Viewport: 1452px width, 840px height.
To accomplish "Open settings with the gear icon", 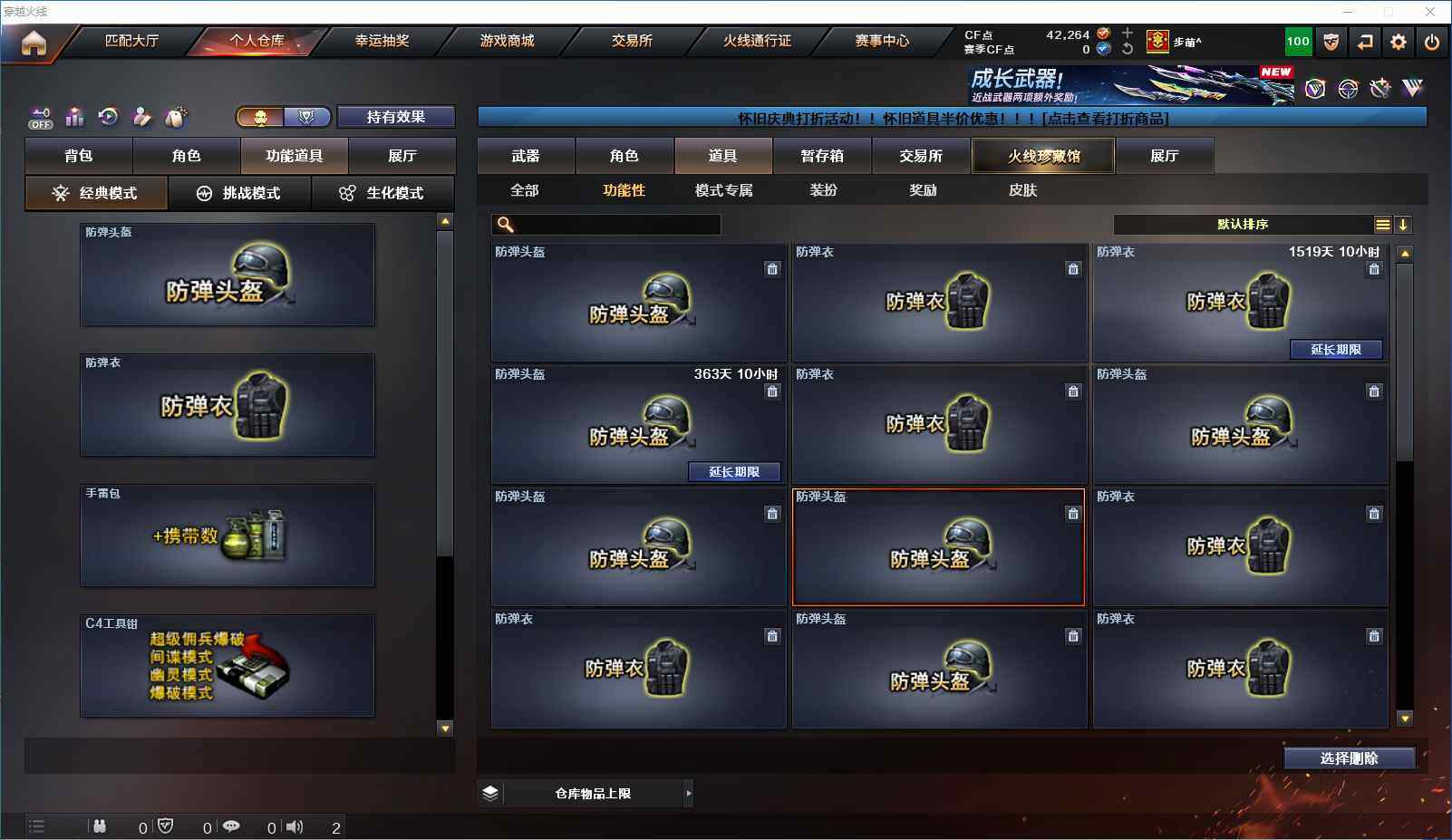I will [1399, 42].
